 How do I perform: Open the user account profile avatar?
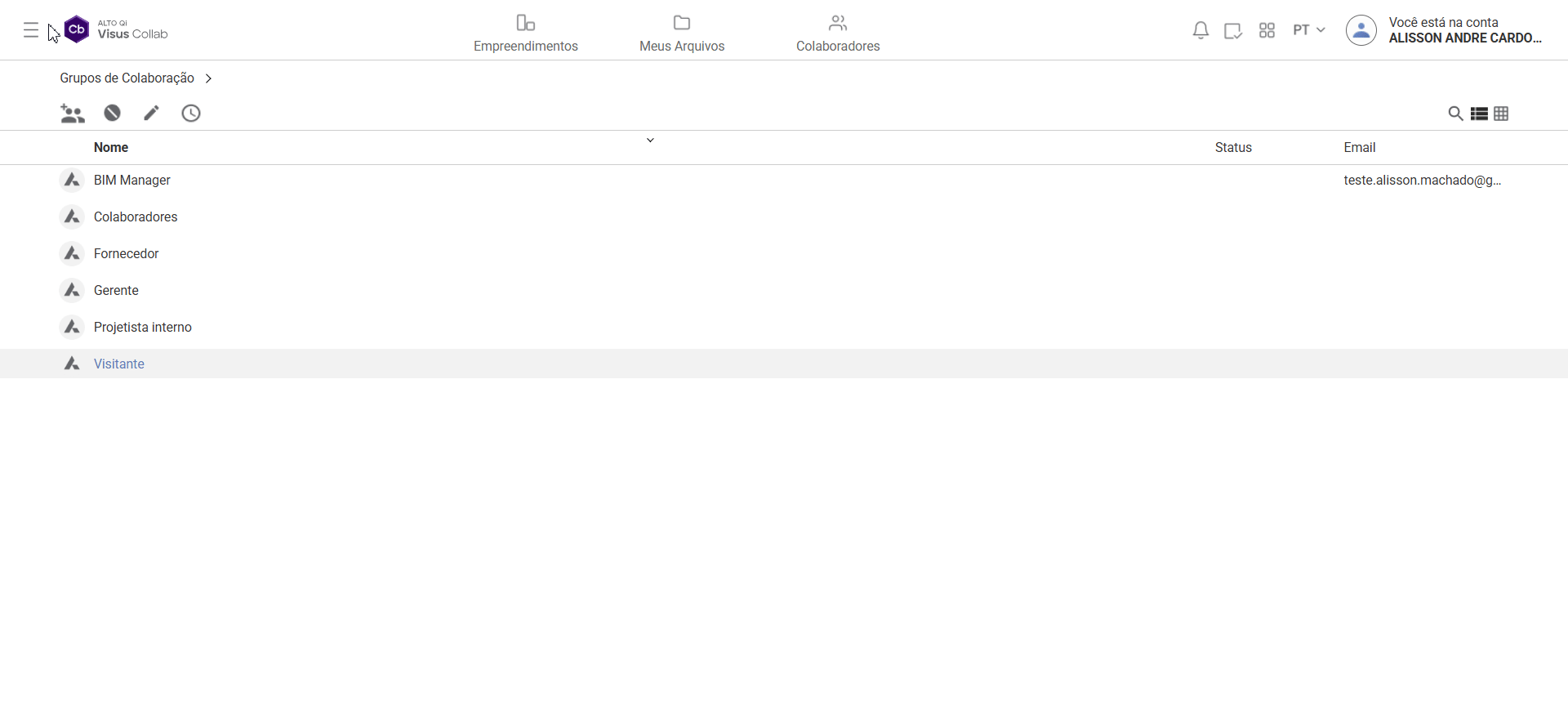(x=1361, y=30)
